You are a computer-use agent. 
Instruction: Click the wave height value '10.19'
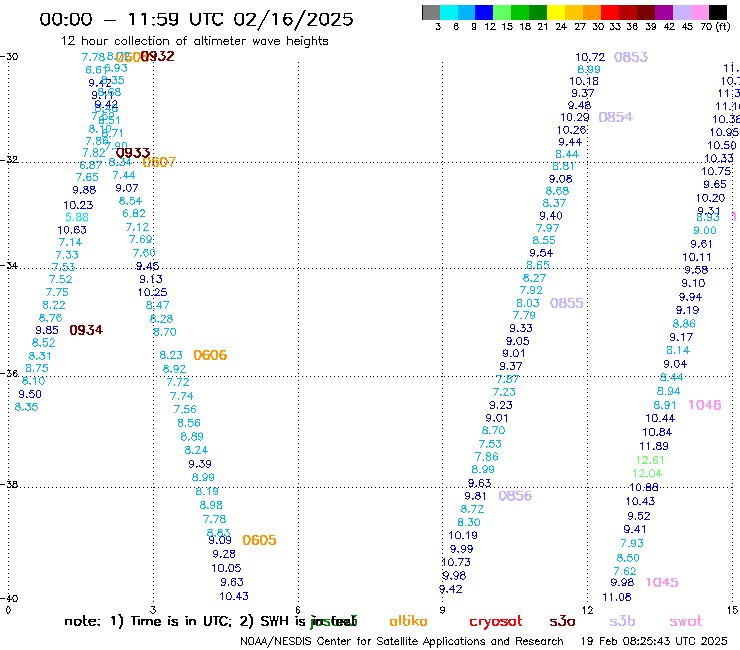(x=462, y=535)
